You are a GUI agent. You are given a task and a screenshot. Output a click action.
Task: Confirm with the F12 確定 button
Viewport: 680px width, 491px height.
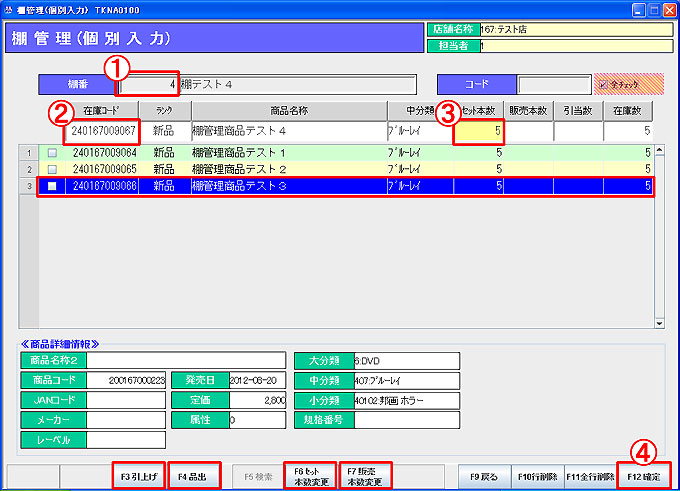tap(643, 476)
